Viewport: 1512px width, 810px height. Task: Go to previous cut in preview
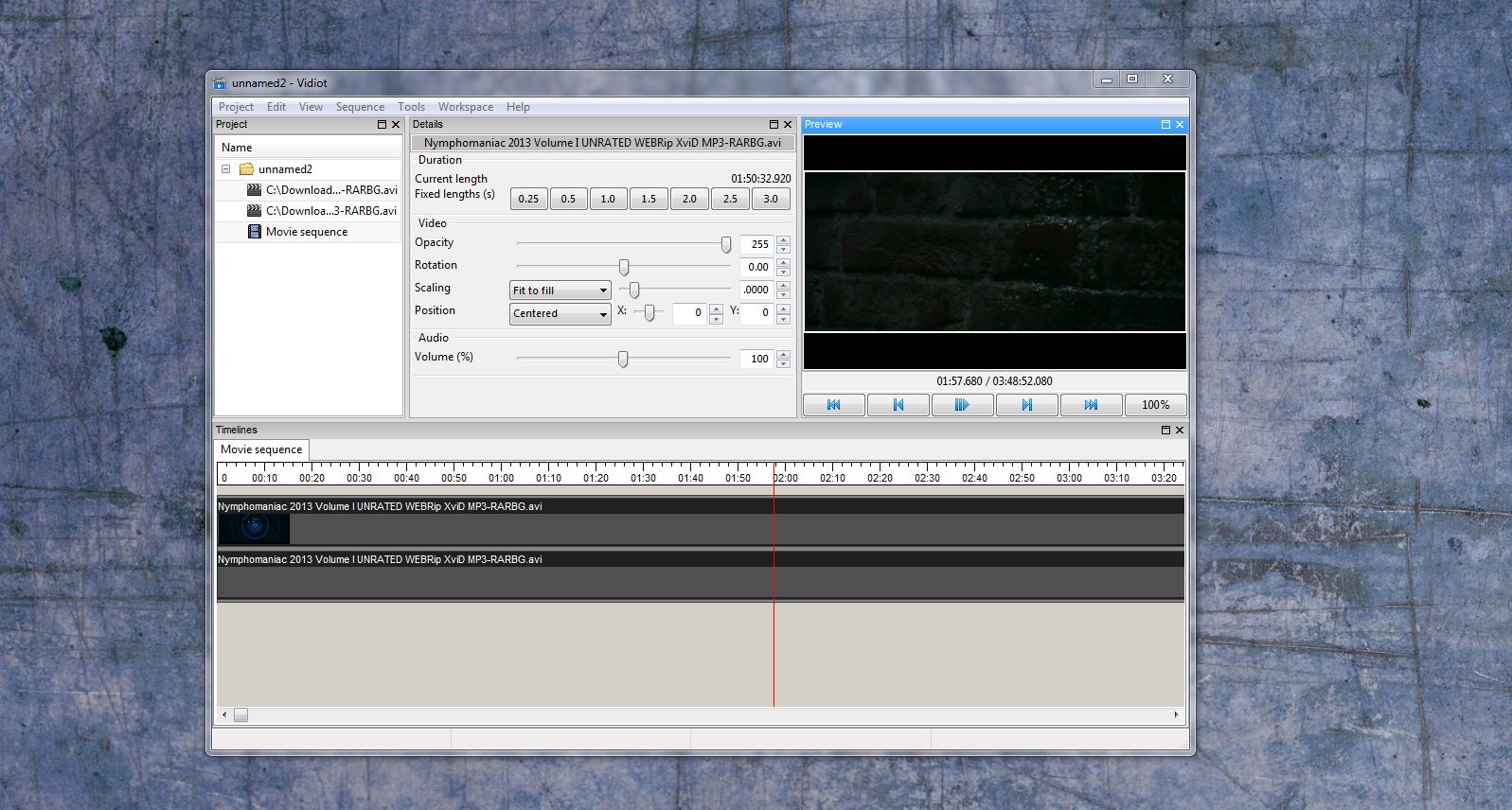tap(898, 405)
